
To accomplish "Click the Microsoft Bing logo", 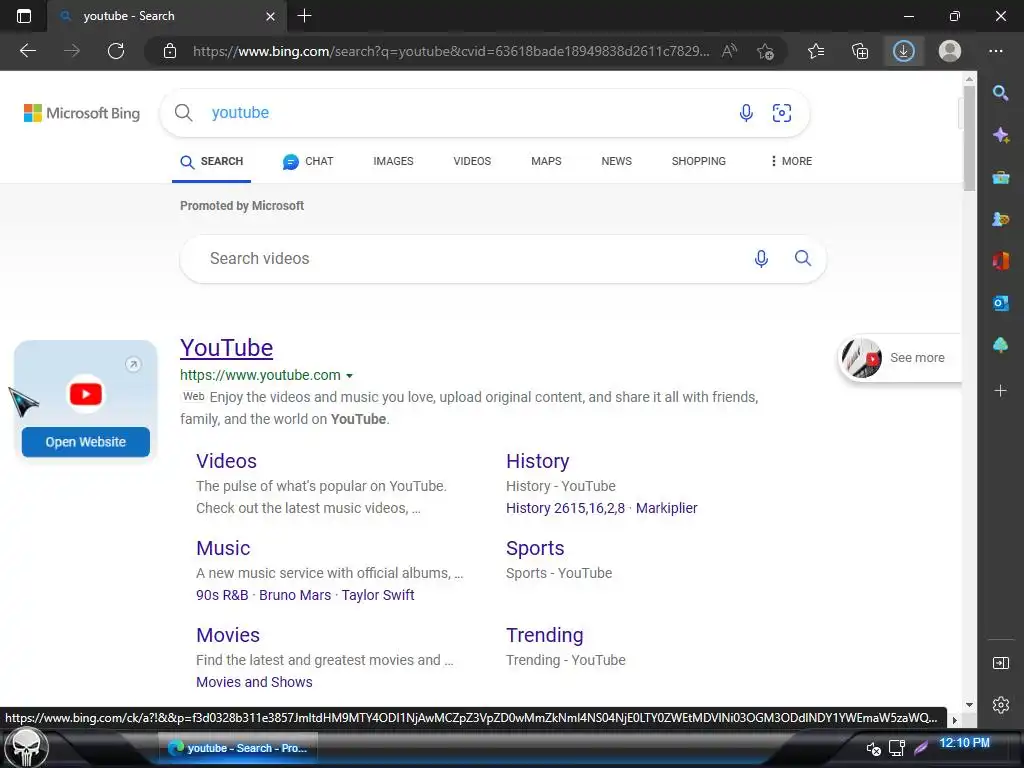I will (82, 113).
